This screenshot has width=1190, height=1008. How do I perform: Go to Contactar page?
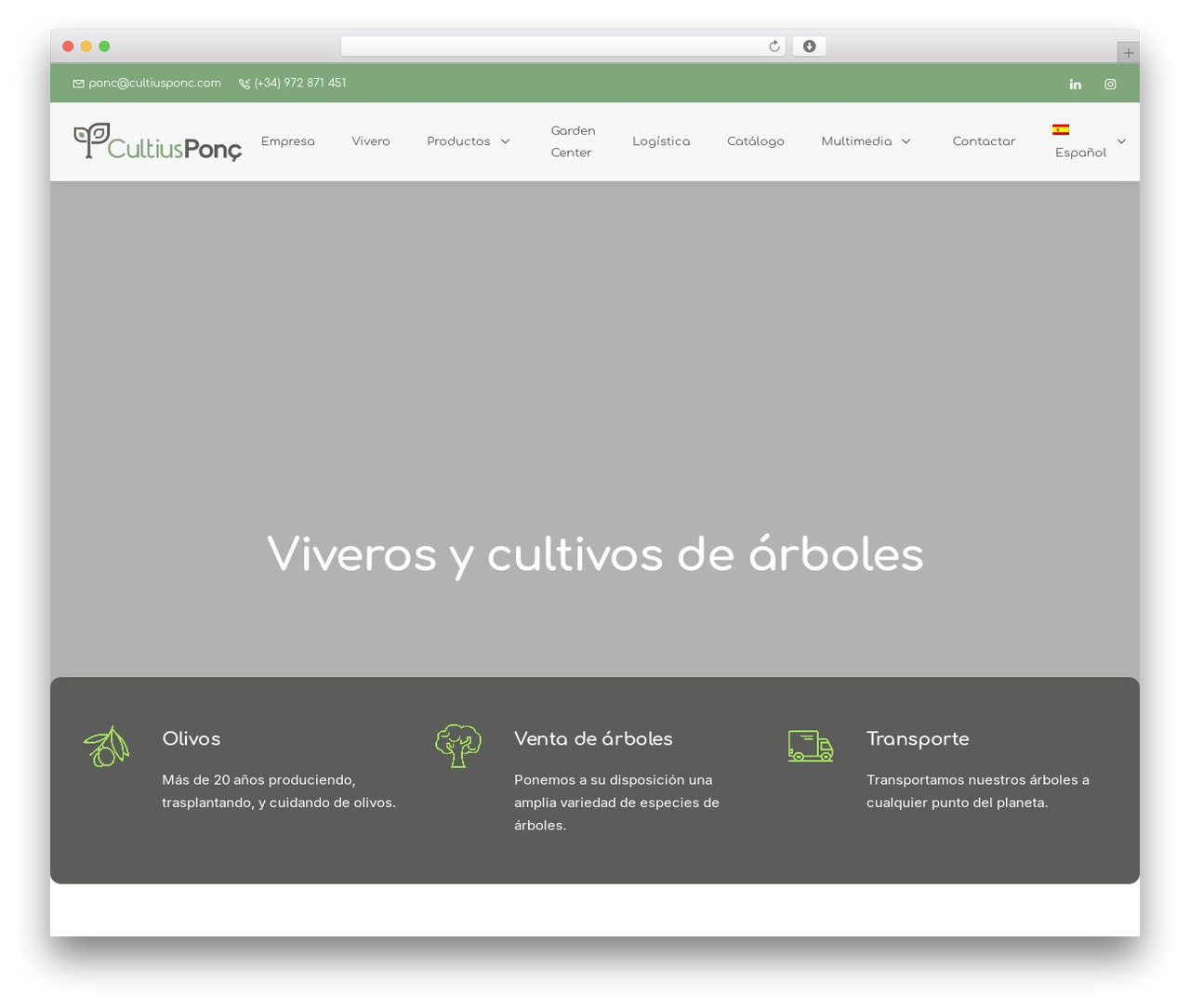tap(984, 141)
